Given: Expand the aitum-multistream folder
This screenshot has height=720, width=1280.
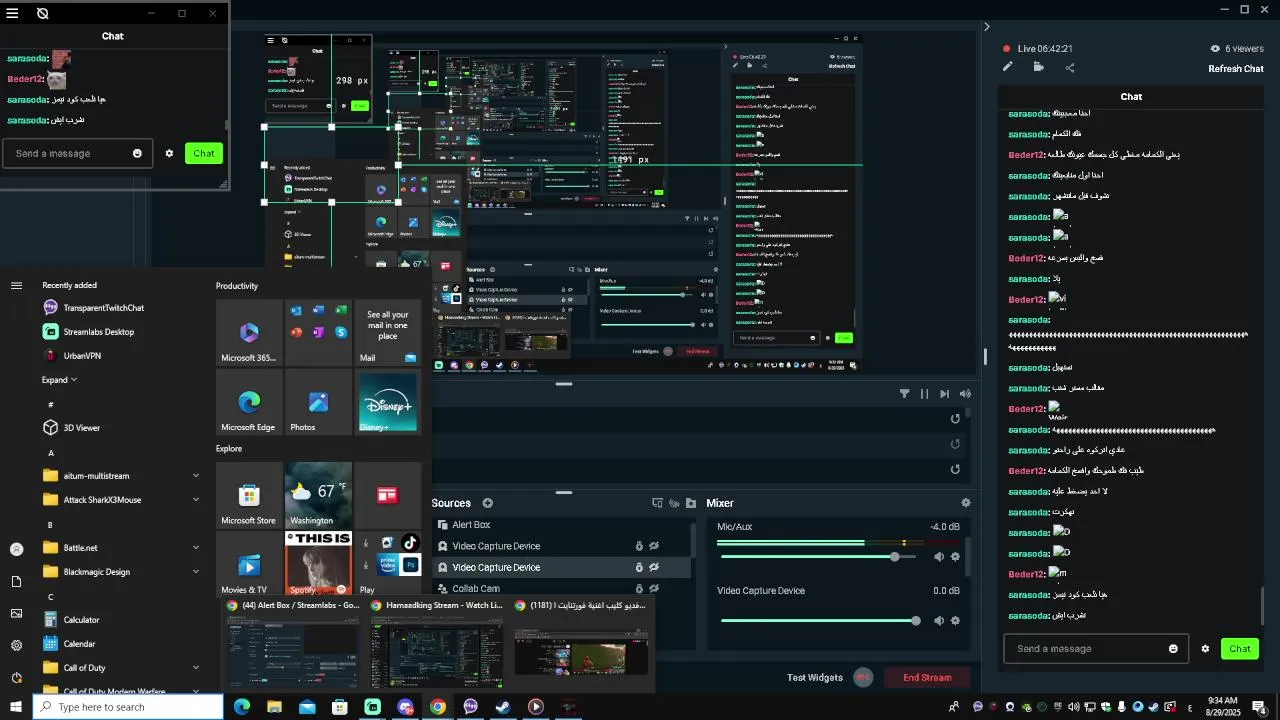Looking at the screenshot, I should click(196, 475).
